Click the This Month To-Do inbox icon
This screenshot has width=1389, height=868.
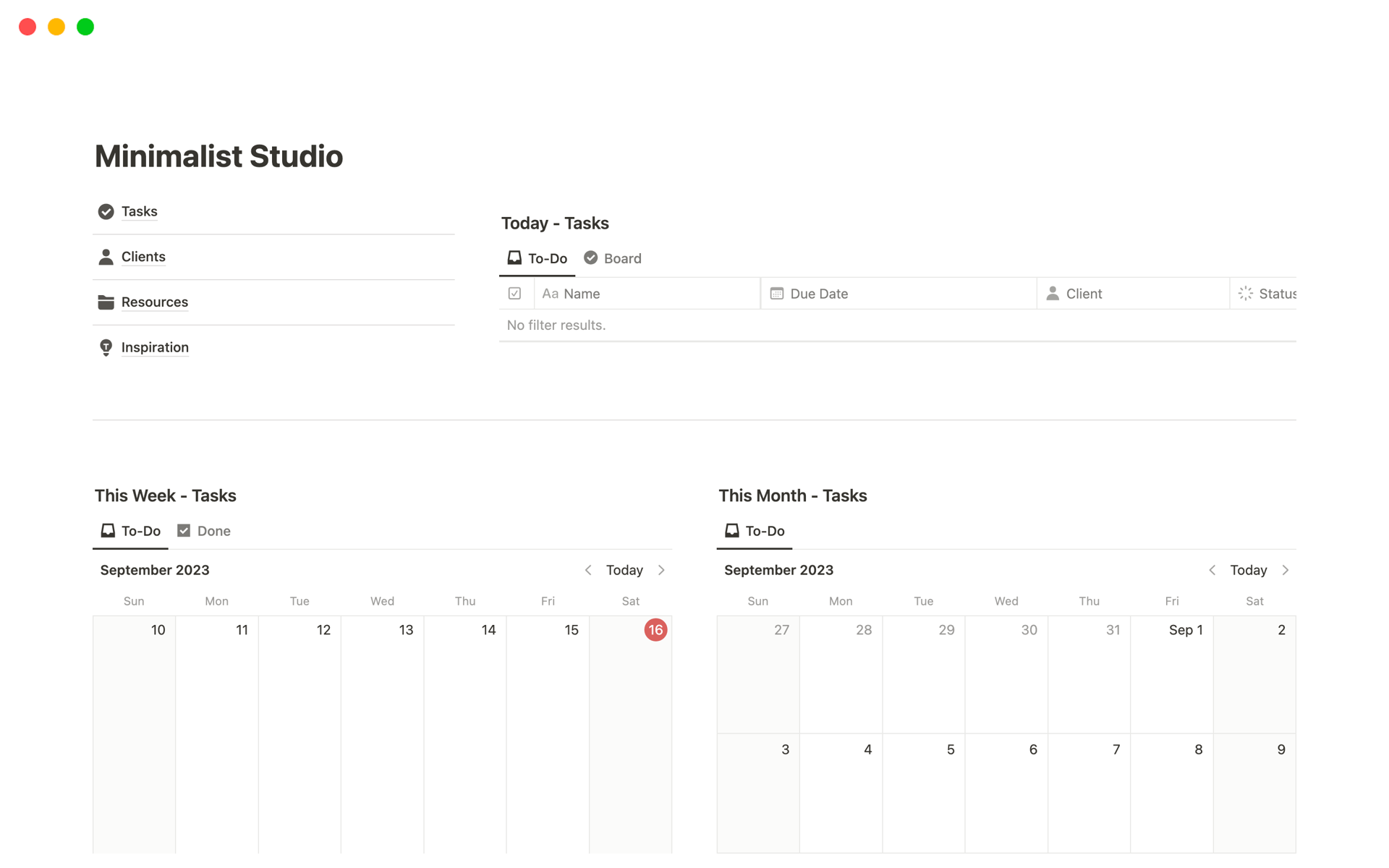point(731,531)
